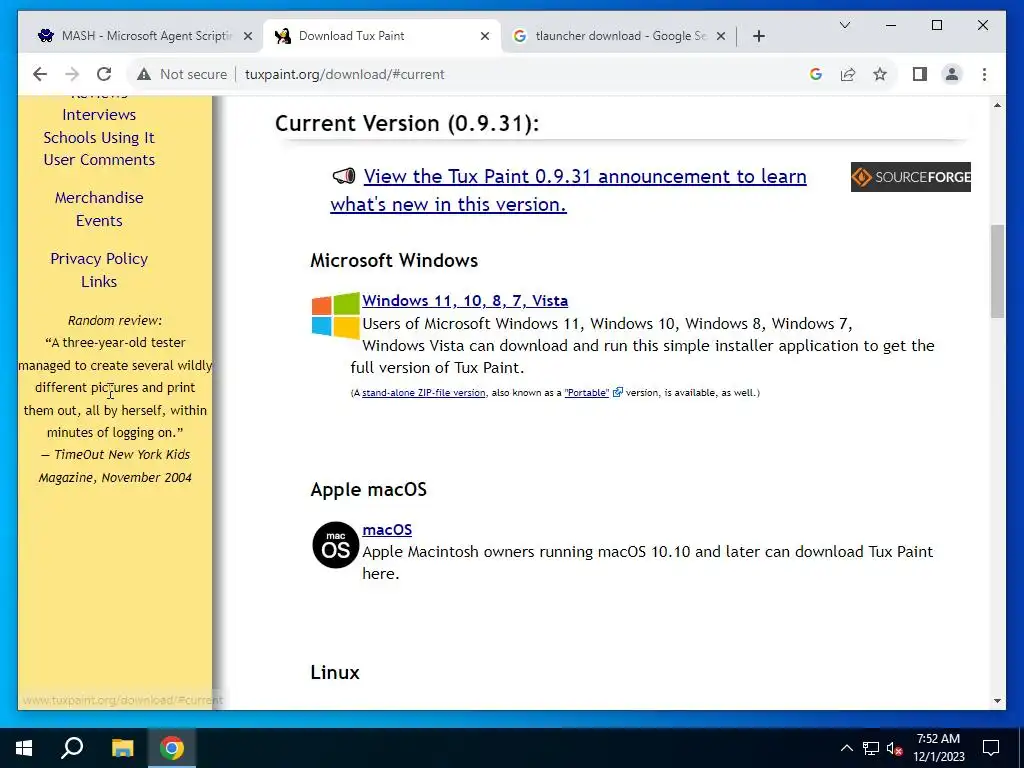Screen dimensions: 1024x768
Task: Click the "Linux" heading
Action: (335, 672)
